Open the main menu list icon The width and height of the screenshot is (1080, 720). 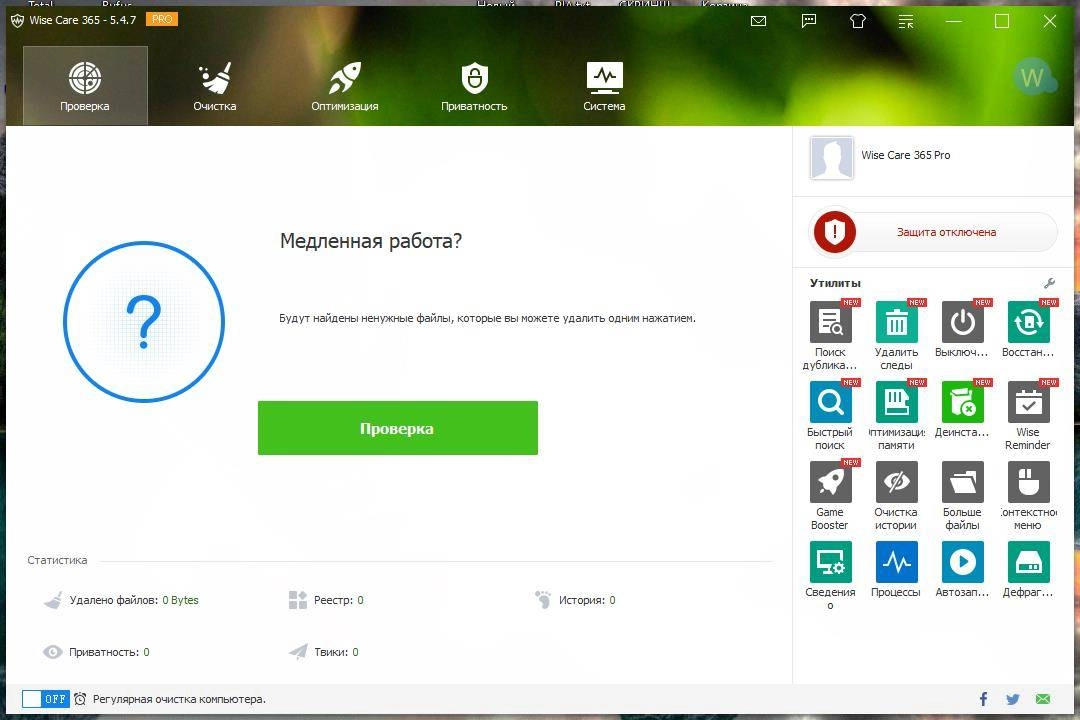click(906, 21)
